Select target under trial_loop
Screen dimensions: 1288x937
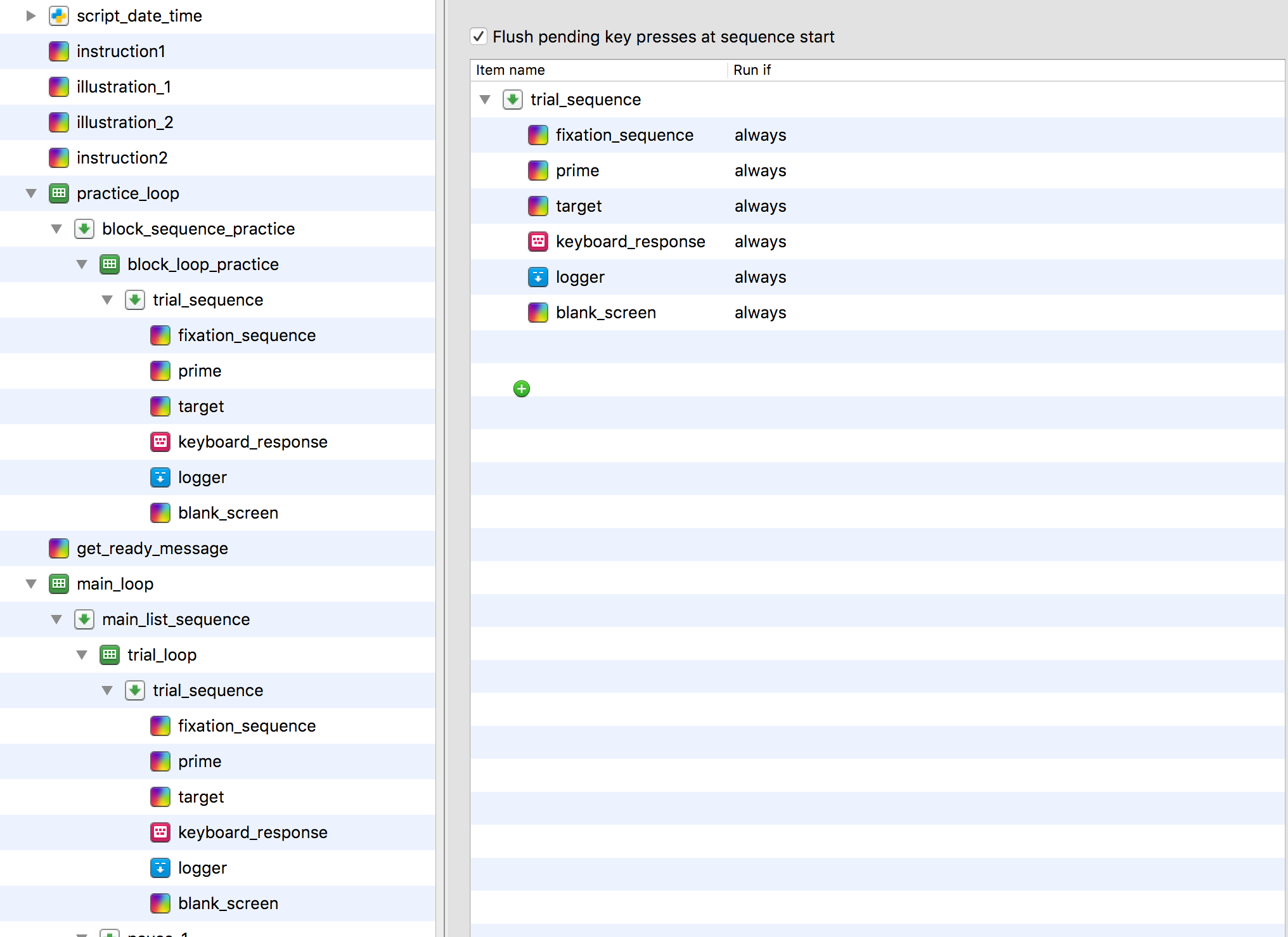click(201, 797)
